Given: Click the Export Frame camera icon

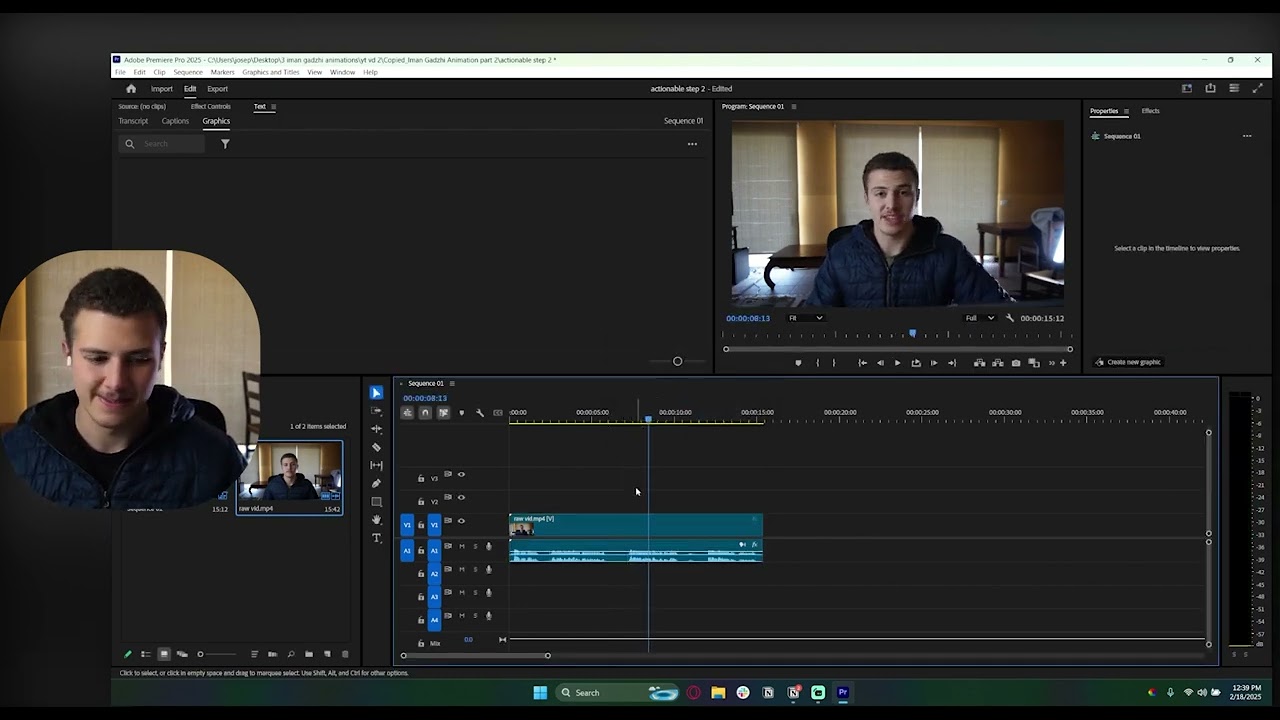Looking at the screenshot, I should 1016,363.
